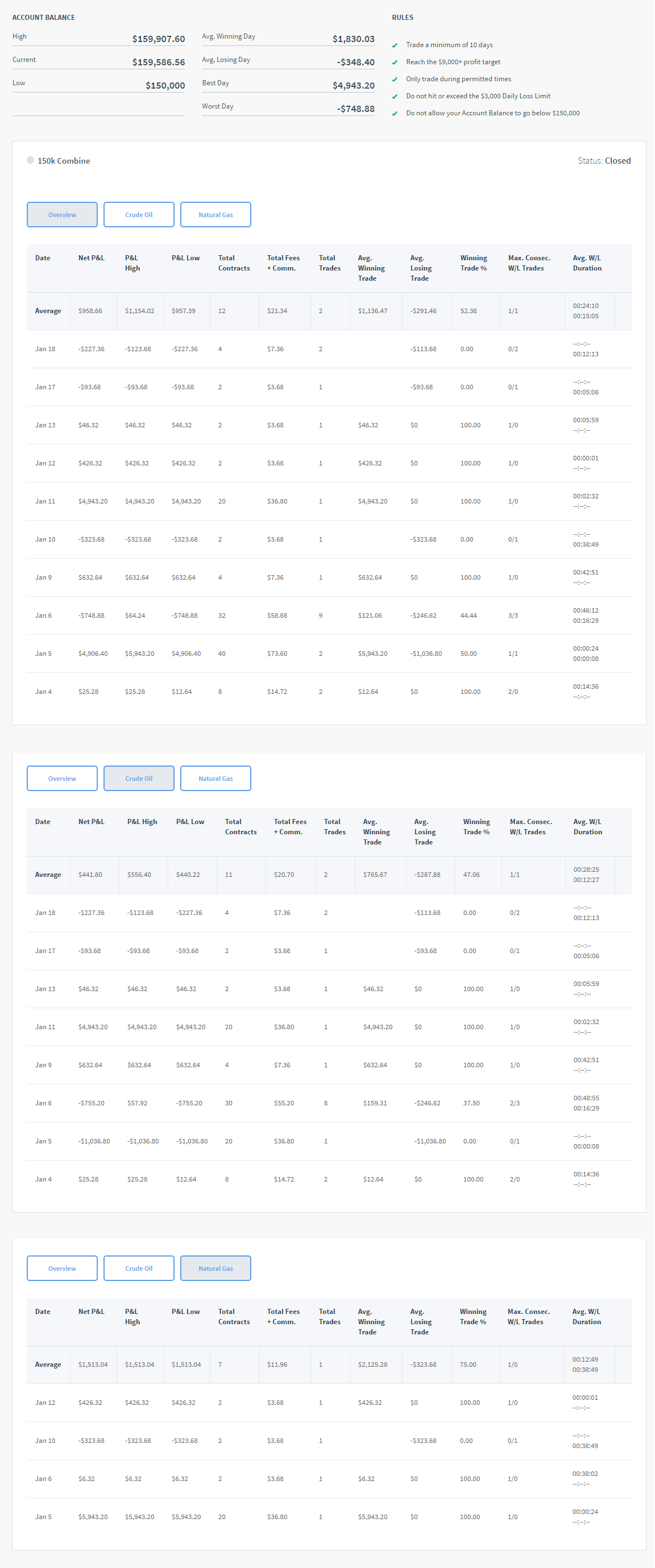This screenshot has width=655, height=1568.
Task: Open the Crude Oil tab next to the highlighted Overview tab
Action: click(139, 215)
